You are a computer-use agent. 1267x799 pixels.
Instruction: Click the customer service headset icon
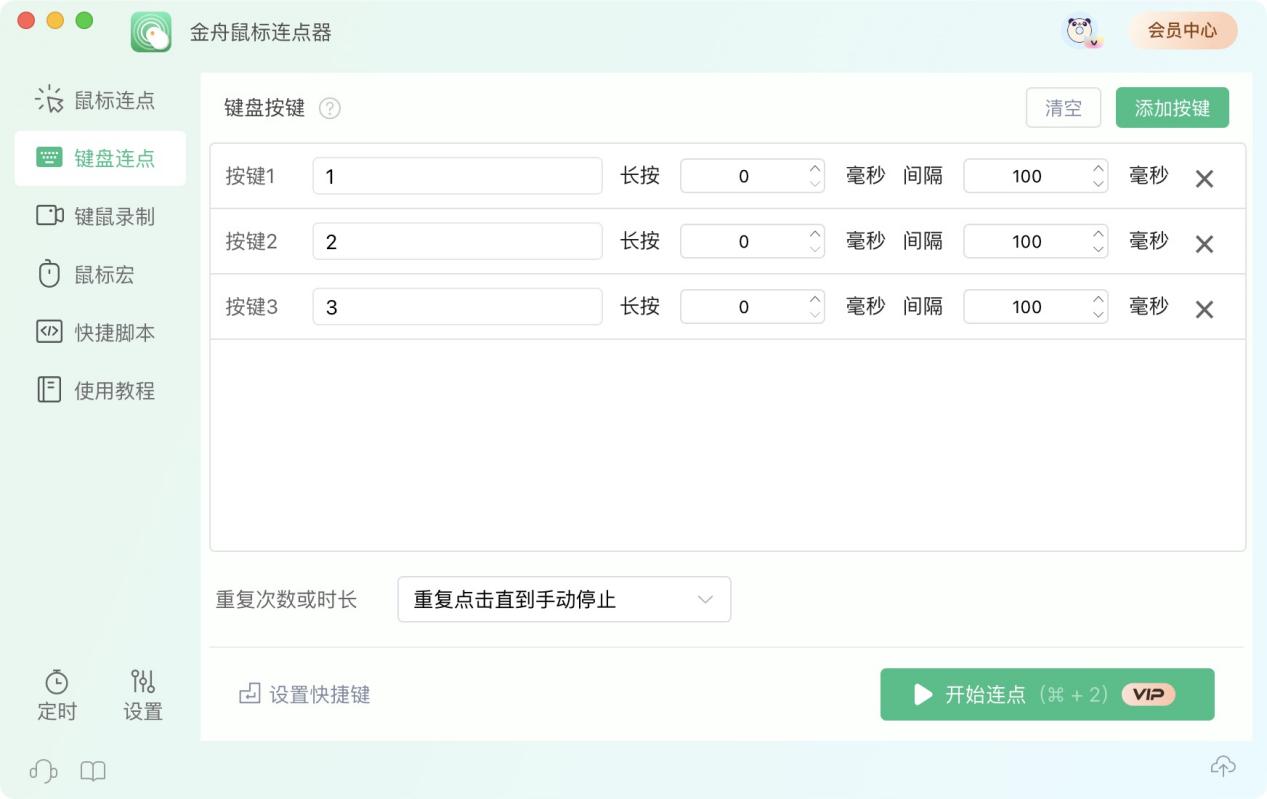coord(43,771)
